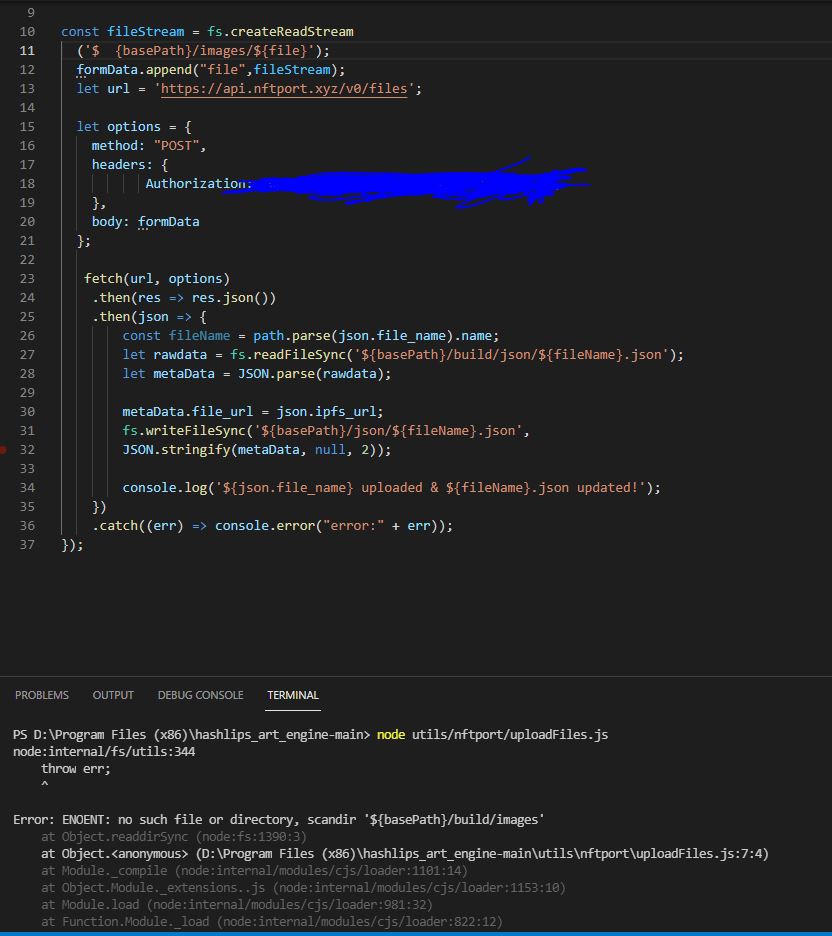Image resolution: width=832 pixels, height=936 pixels.
Task: Click the Authorization header line
Action: pos(195,183)
